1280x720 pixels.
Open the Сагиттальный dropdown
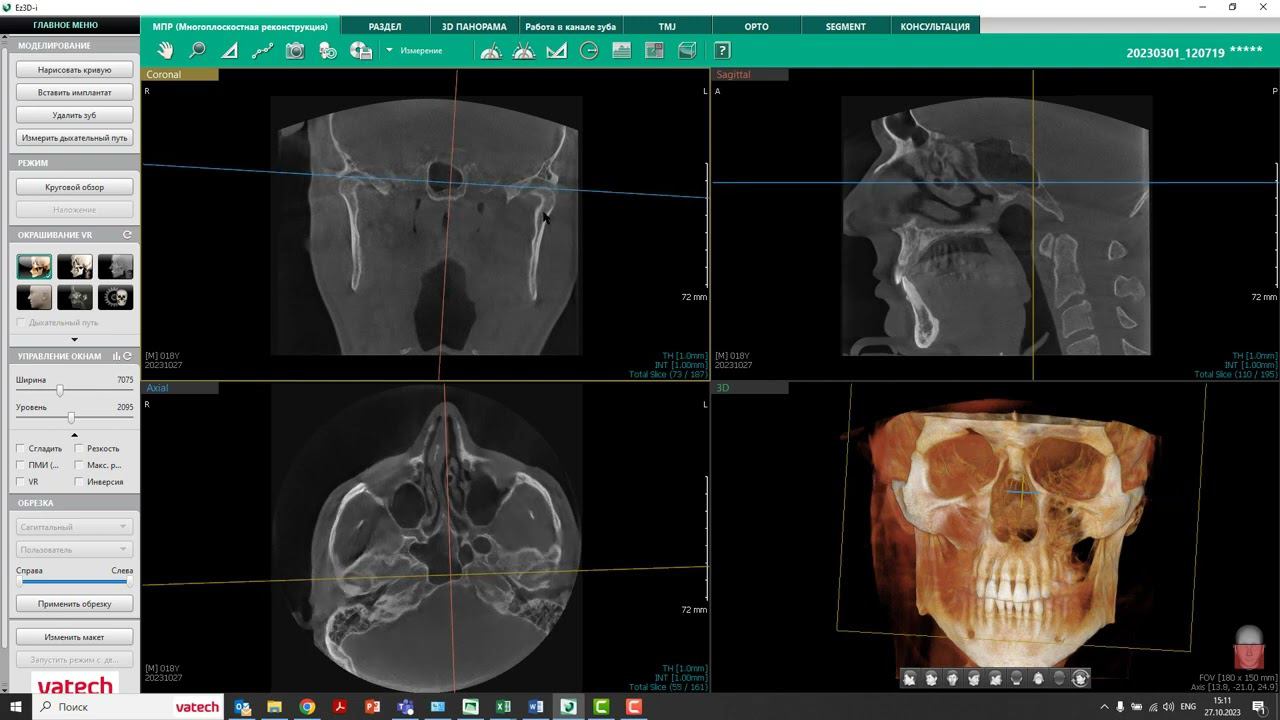click(x=74, y=527)
